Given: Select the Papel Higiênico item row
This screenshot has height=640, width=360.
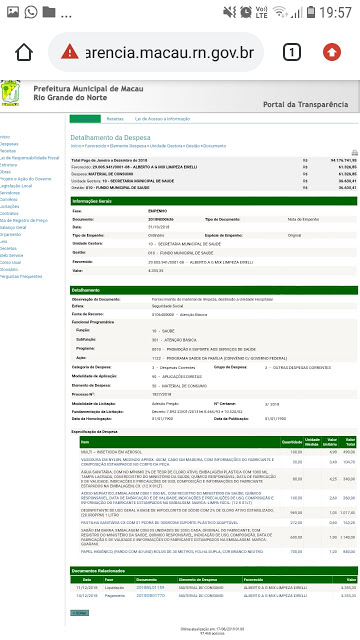Looking at the screenshot, I should coord(218,551).
